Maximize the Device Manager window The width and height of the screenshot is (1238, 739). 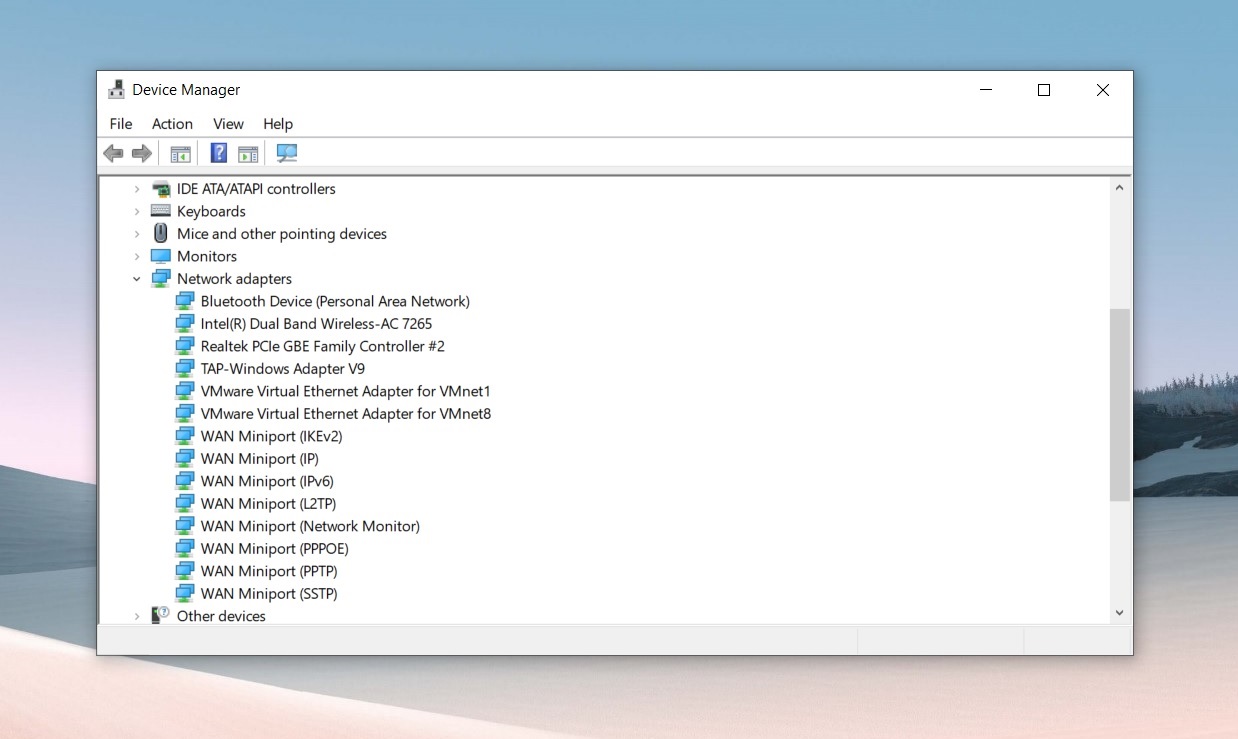pyautogui.click(x=1044, y=90)
